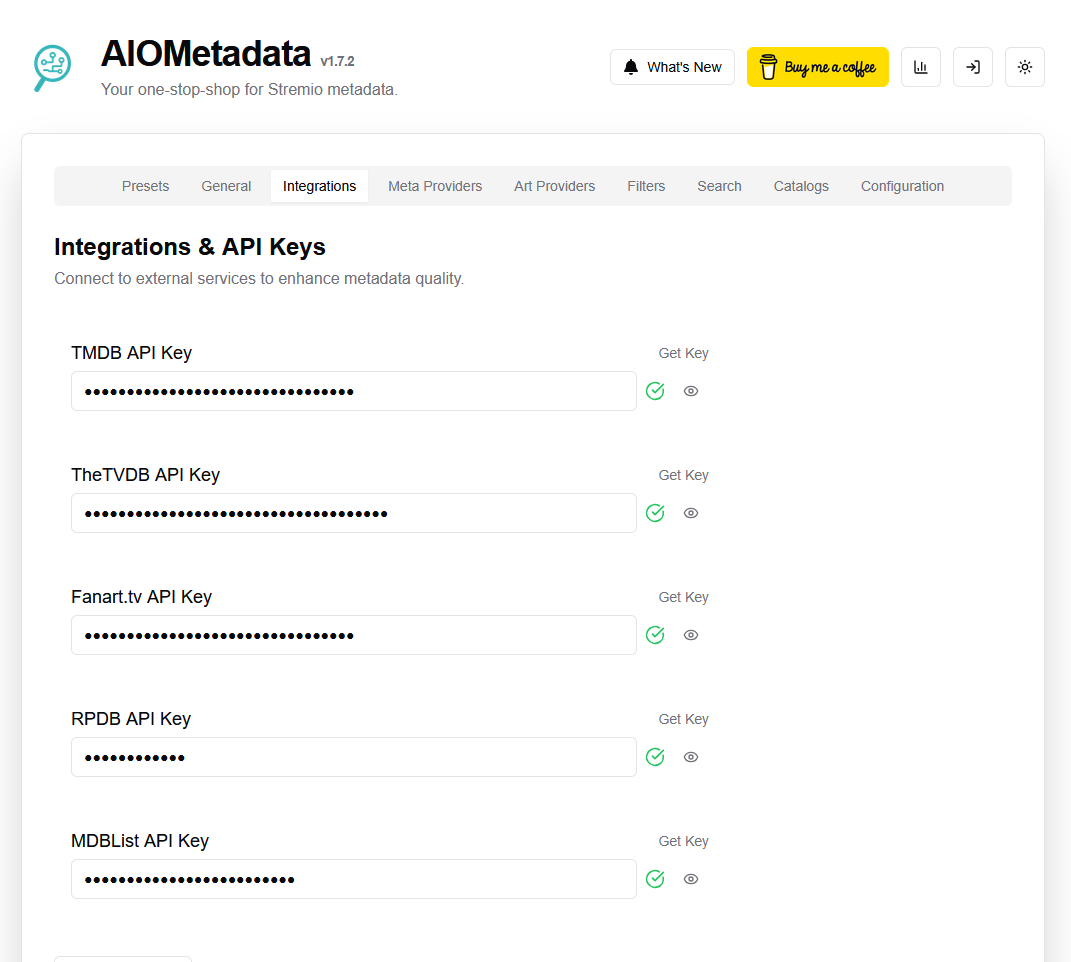The height and width of the screenshot is (962, 1071).
Task: Open the Get Key link for TMDB
Action: click(x=683, y=353)
